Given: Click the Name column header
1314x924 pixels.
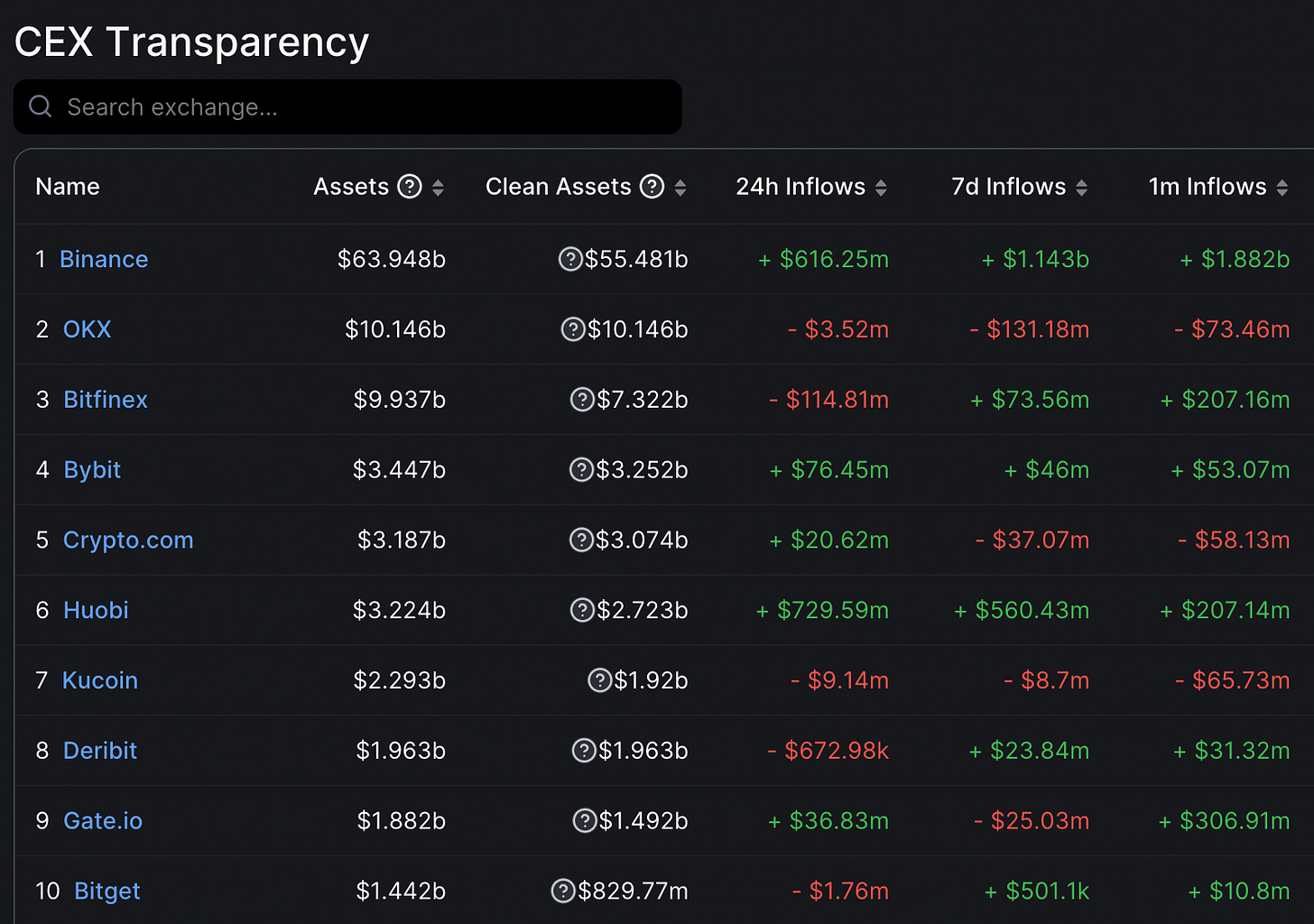Looking at the screenshot, I should coord(68,187).
